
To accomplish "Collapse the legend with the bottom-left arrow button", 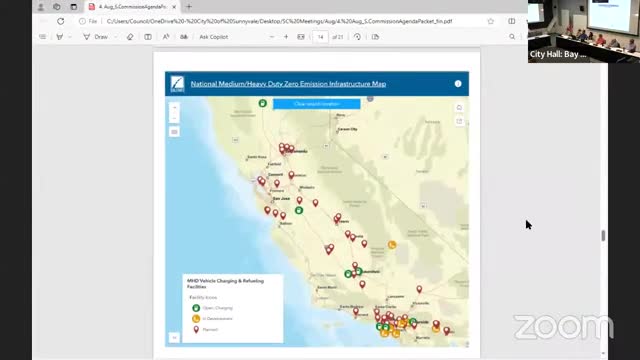I will tap(174, 338).
